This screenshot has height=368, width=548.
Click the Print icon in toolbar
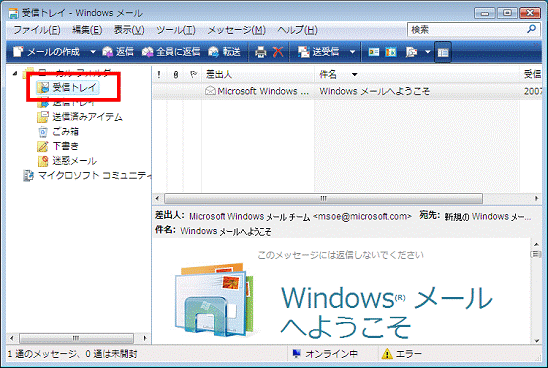coord(260,52)
